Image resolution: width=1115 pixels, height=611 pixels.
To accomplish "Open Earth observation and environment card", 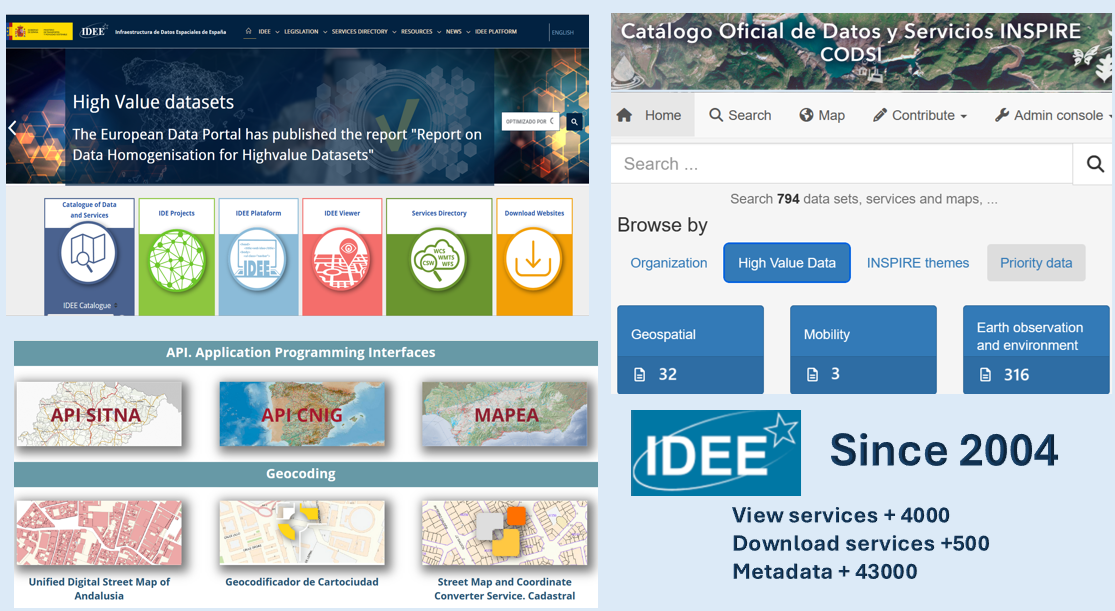I will click(x=1036, y=349).
